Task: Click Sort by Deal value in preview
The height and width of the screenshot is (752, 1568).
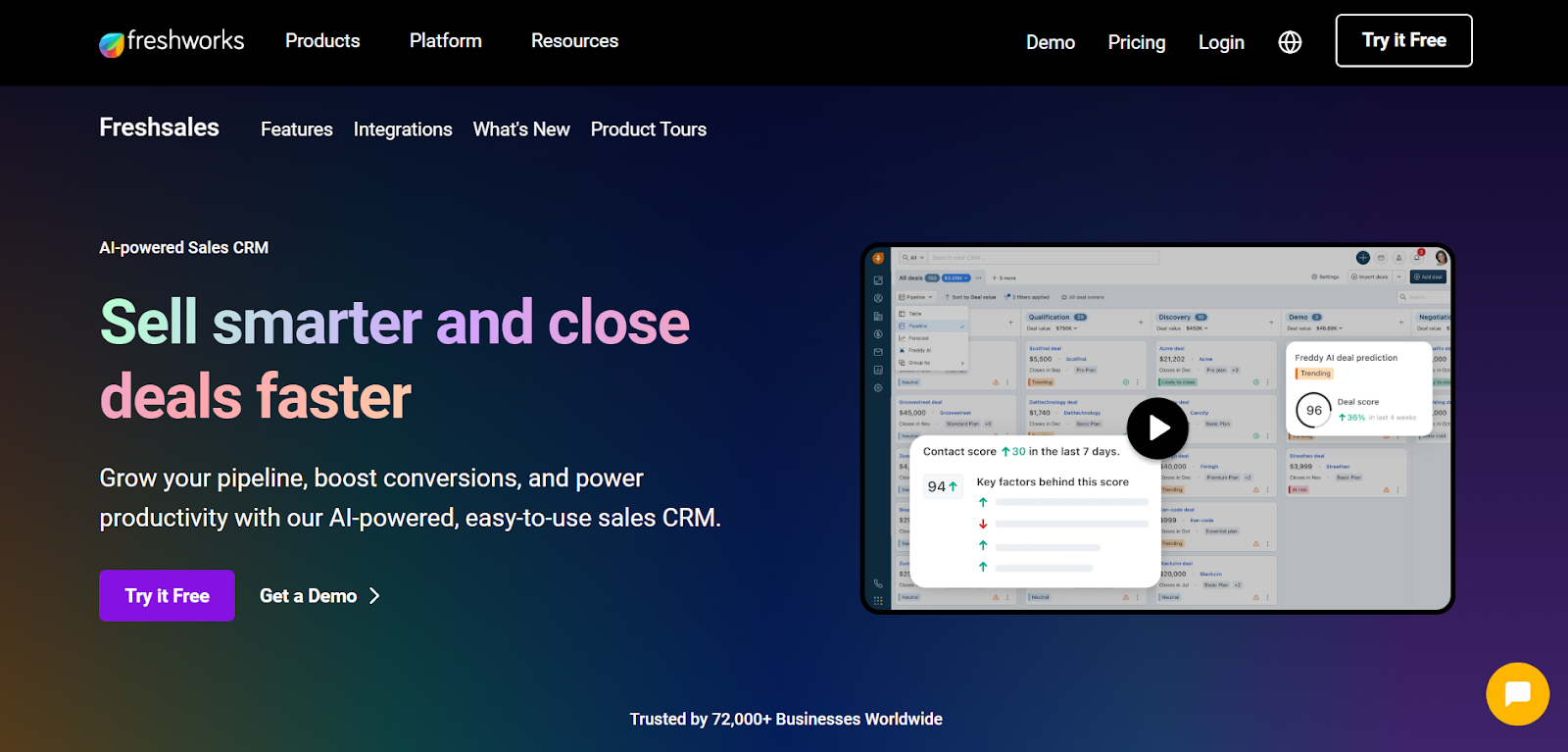Action: (x=970, y=297)
